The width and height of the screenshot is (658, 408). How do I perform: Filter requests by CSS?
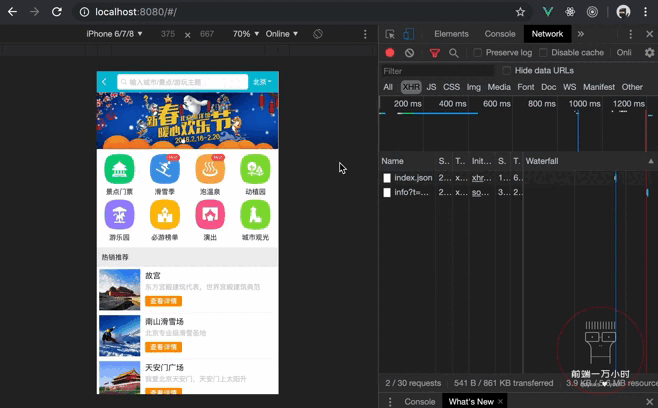452,87
